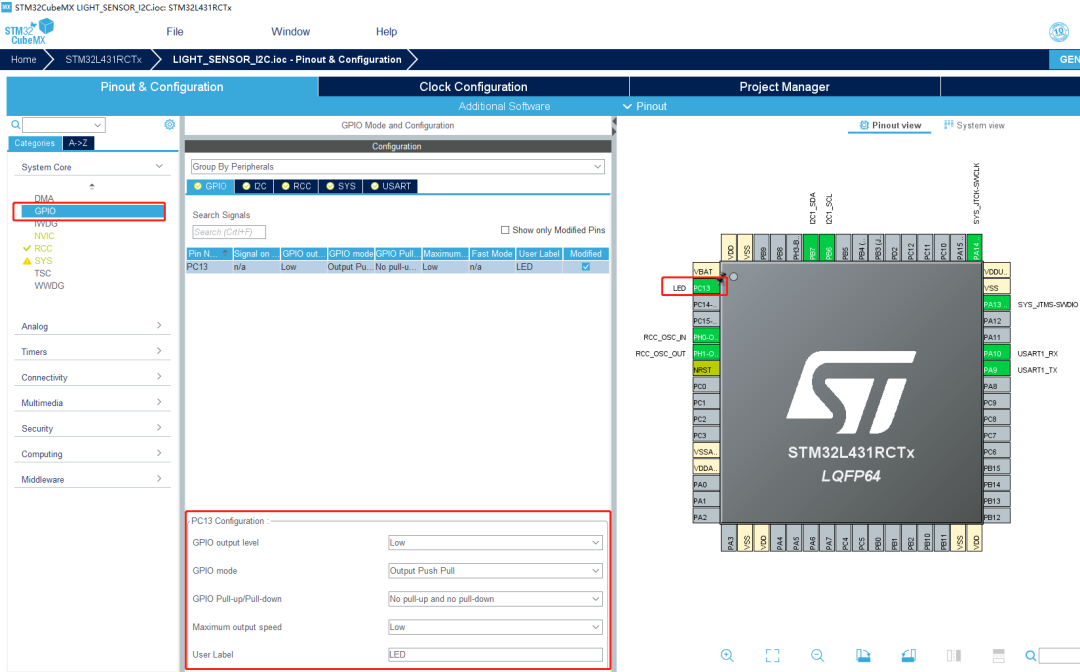Viewport: 1080px width, 672px height.
Task: Zoom in on the chip pinout view
Action: click(727, 655)
